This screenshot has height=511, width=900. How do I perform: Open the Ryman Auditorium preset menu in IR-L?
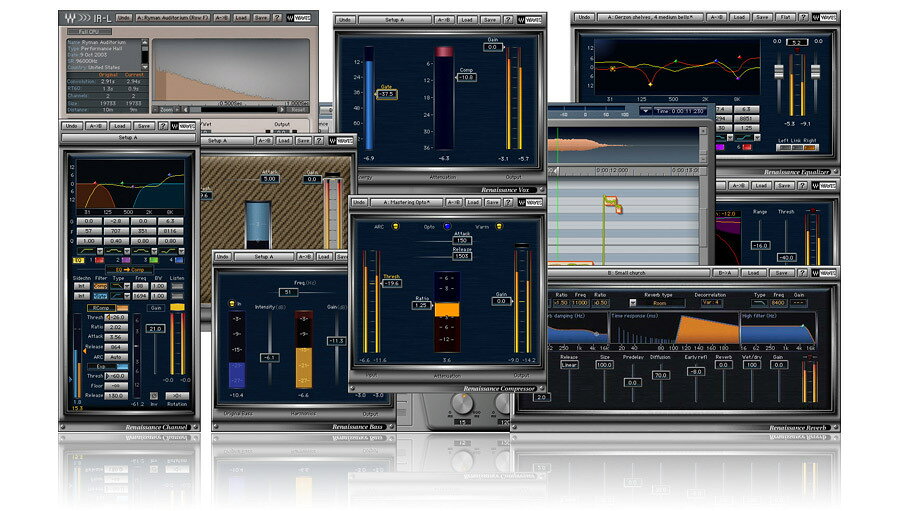[173, 18]
